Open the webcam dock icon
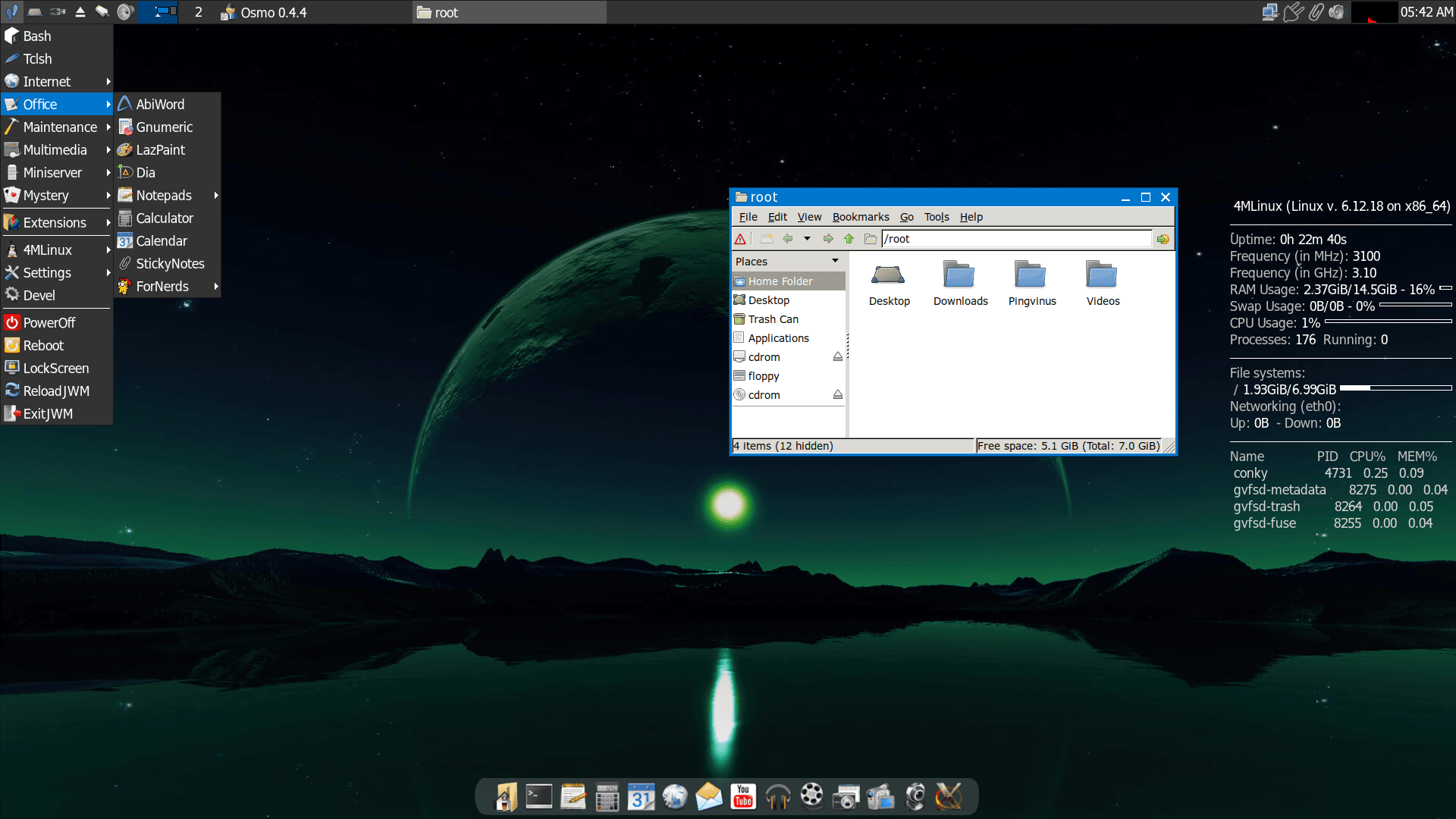 (915, 797)
